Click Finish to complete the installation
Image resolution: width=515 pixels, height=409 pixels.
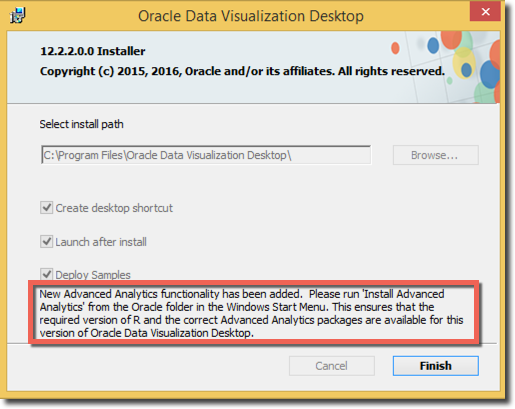(x=436, y=366)
